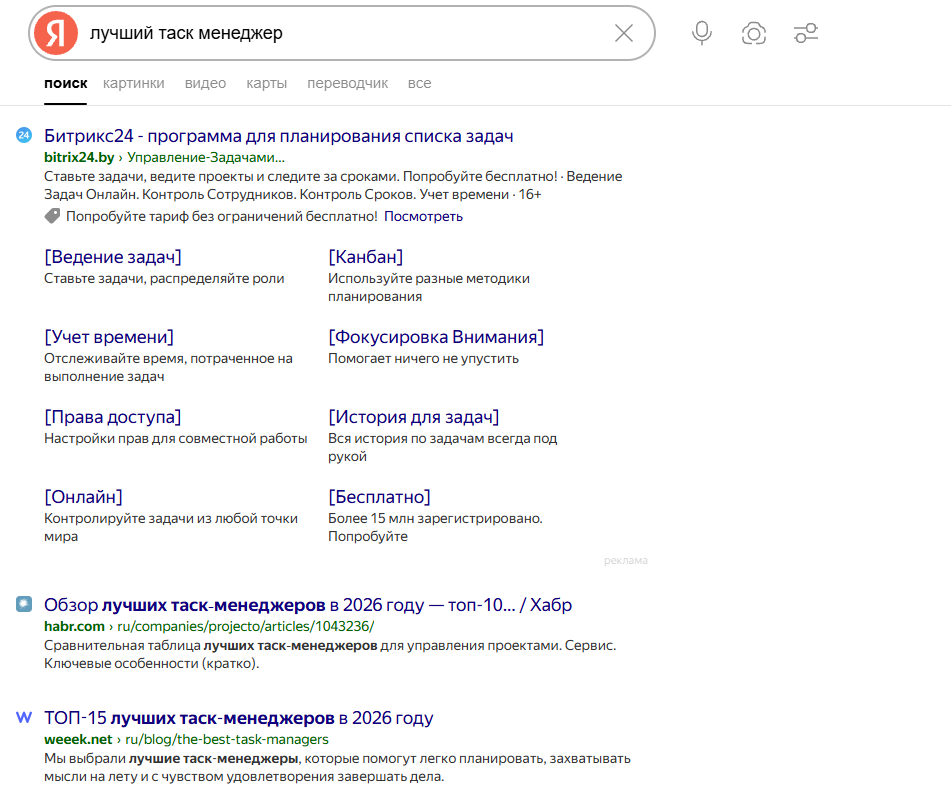This screenshot has width=951, height=803.
Task: Open the Битрикс24 result title link
Action: (278, 136)
